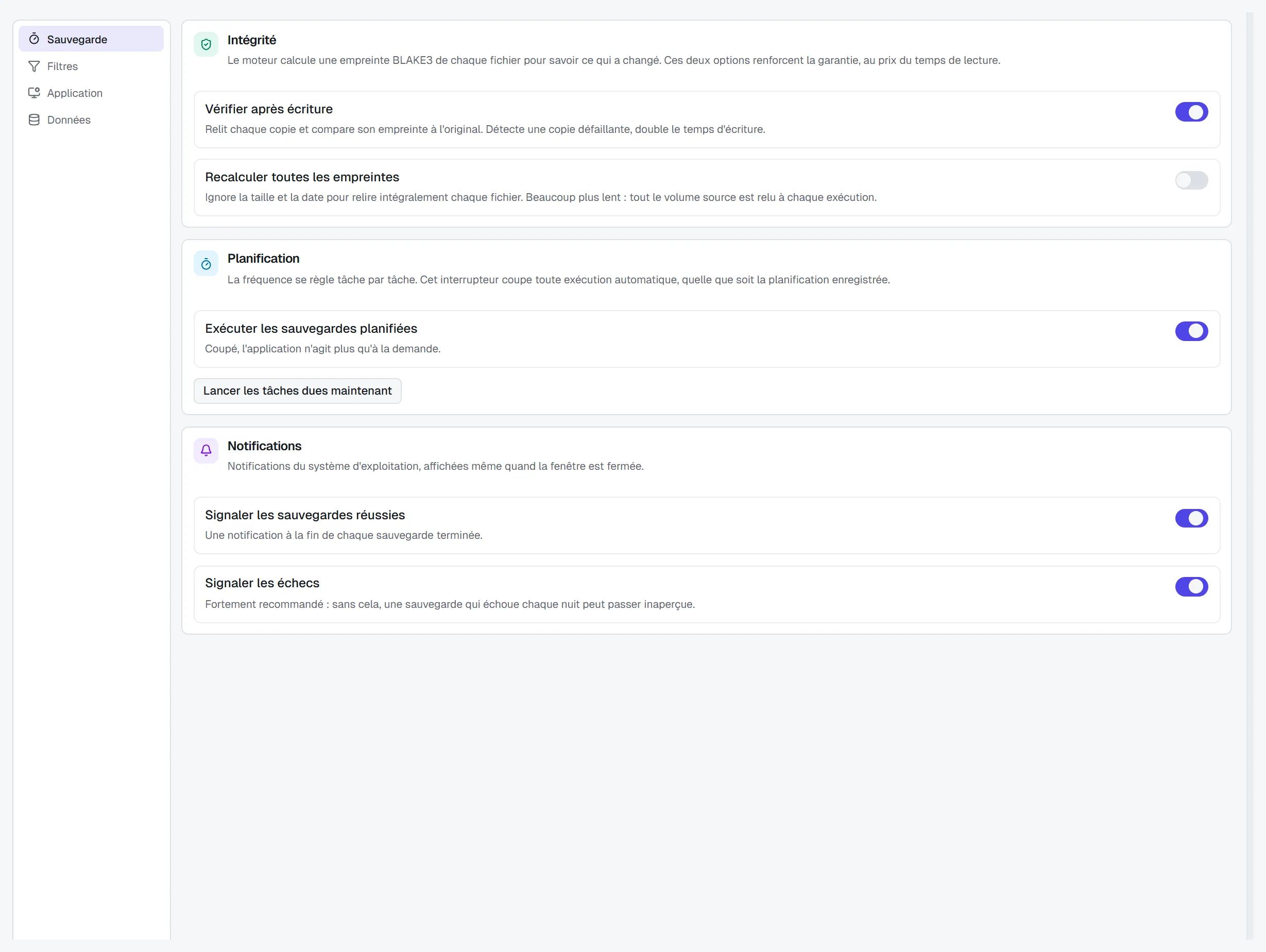
Task: Click Lancer les tâches dues maintenant
Action: pyautogui.click(x=298, y=390)
